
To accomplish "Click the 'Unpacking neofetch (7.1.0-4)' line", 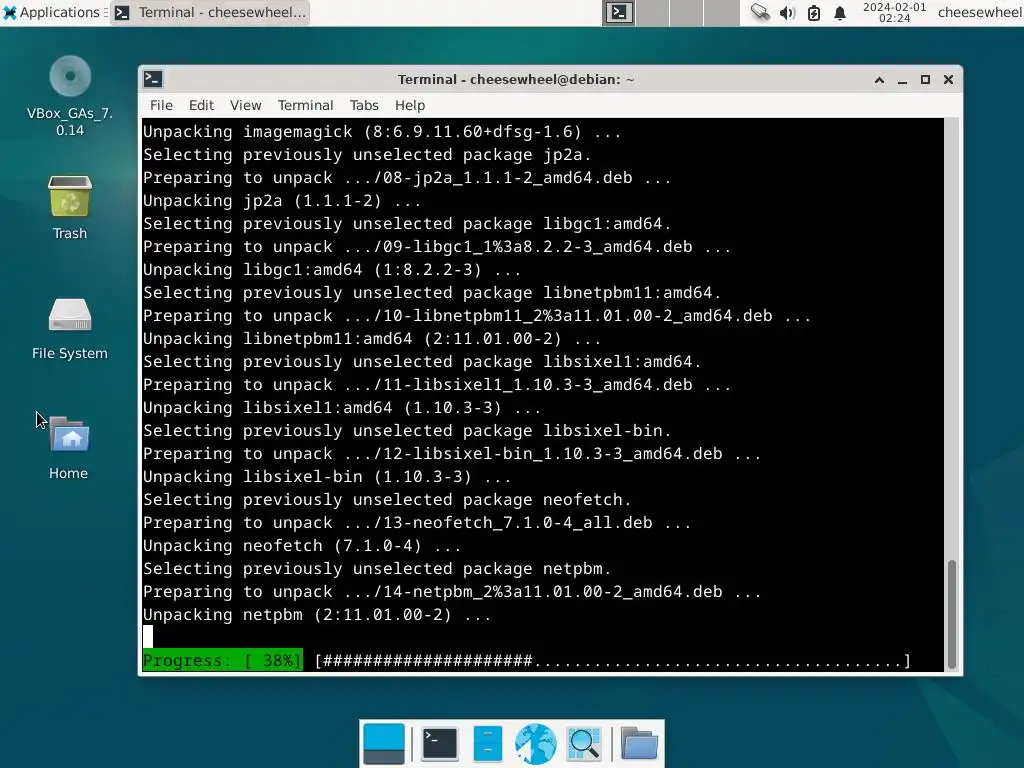I will [x=302, y=545].
